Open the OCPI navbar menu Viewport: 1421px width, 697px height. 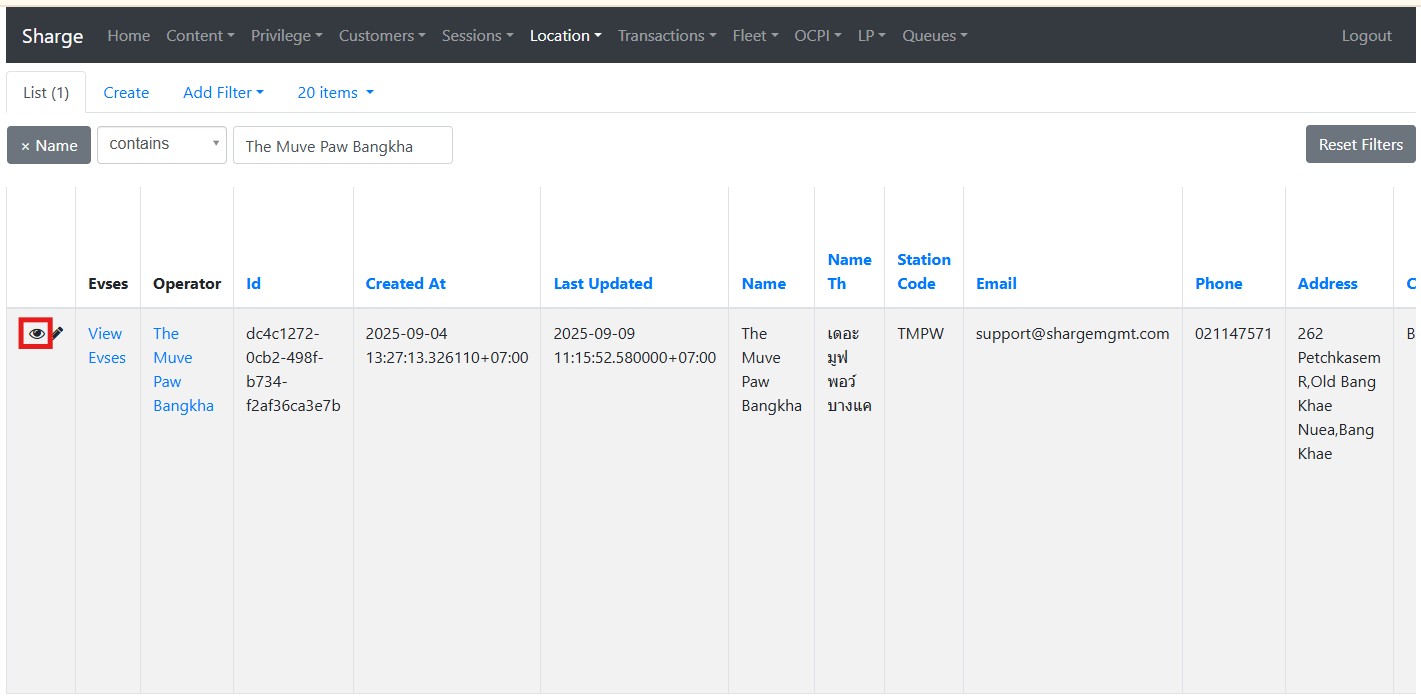[x=817, y=35]
